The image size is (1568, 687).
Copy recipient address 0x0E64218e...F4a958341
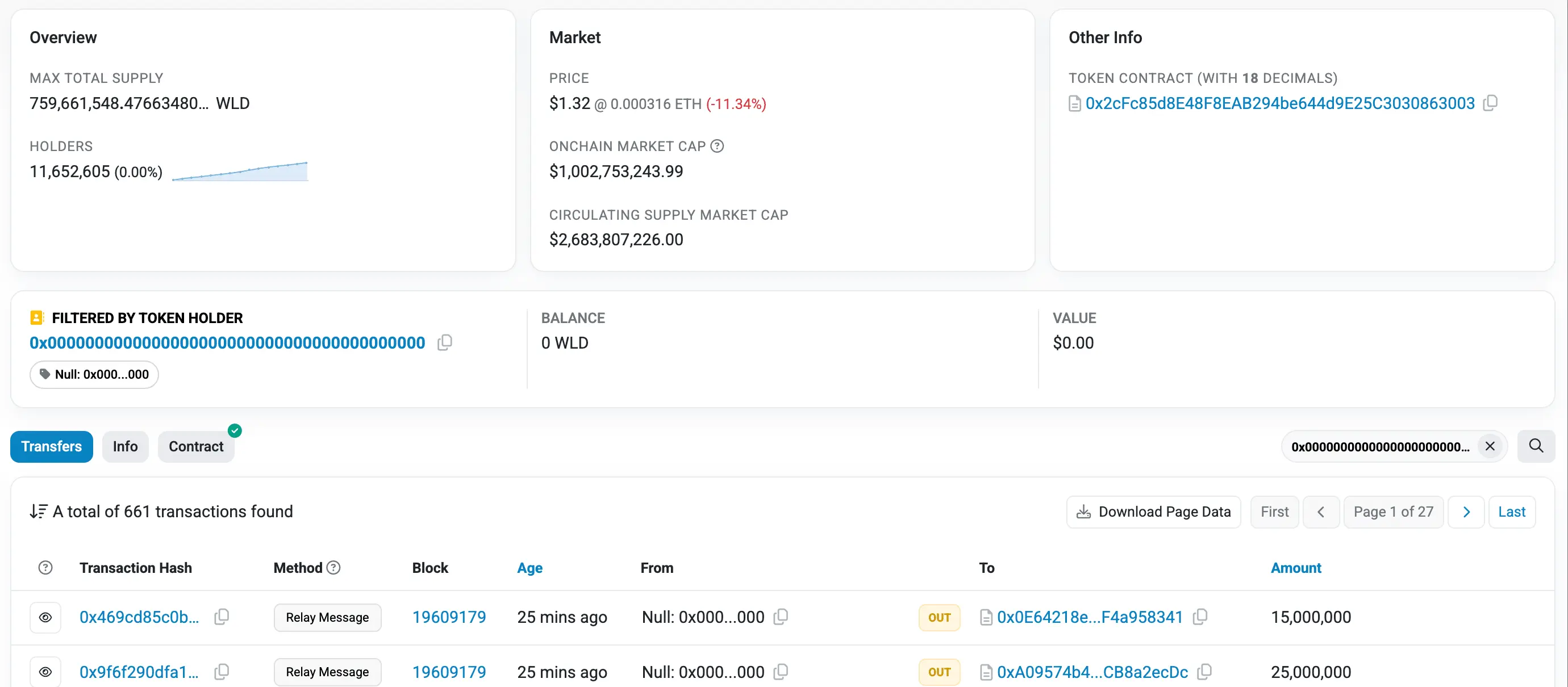tap(1200, 617)
